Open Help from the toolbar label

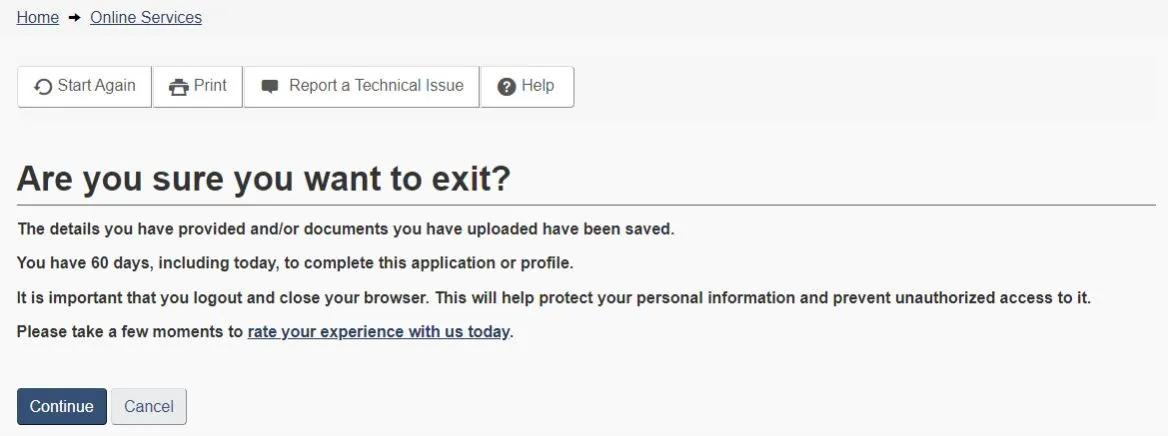pyautogui.click(x=537, y=86)
